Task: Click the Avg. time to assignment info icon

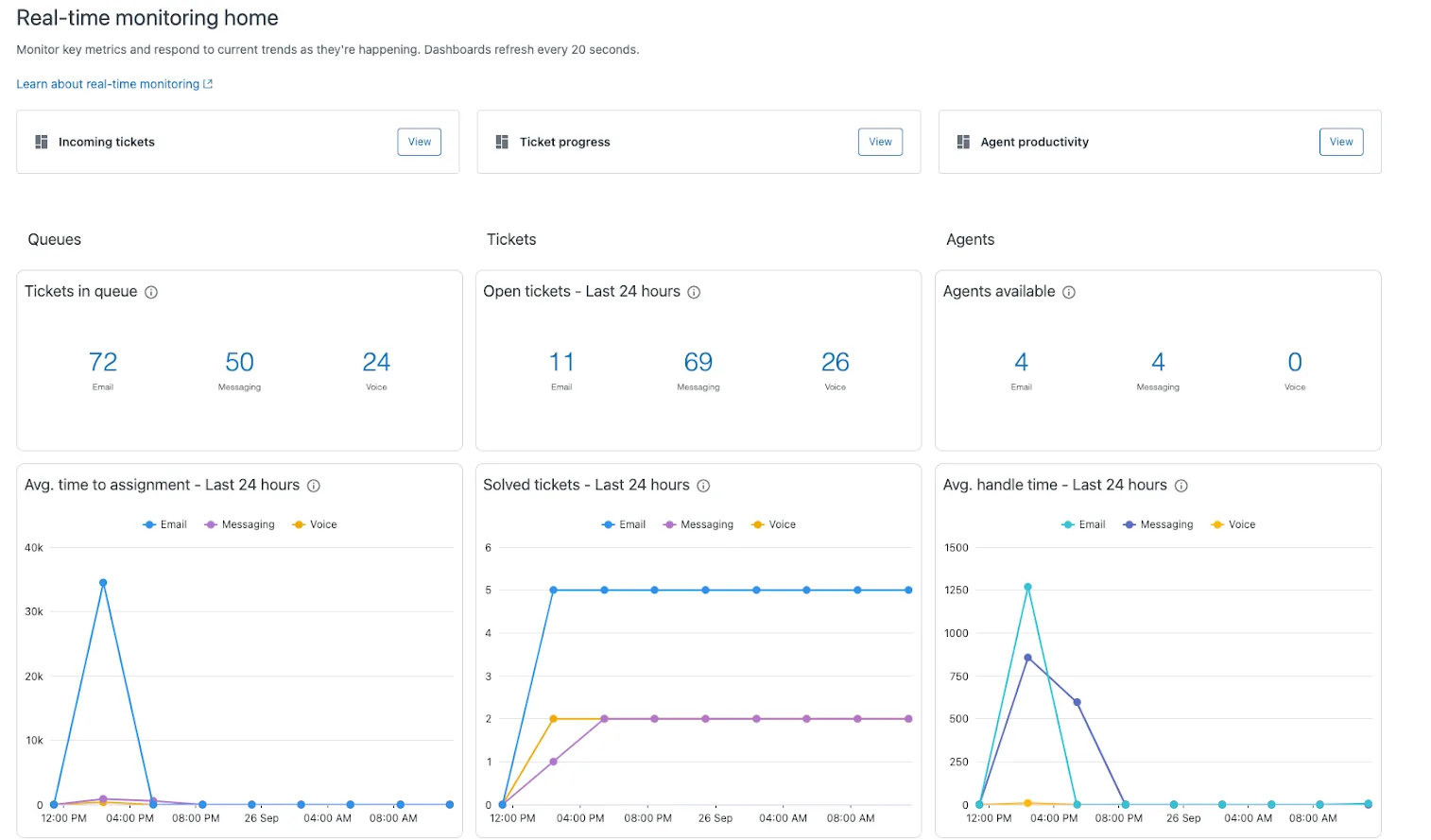Action: (x=314, y=485)
